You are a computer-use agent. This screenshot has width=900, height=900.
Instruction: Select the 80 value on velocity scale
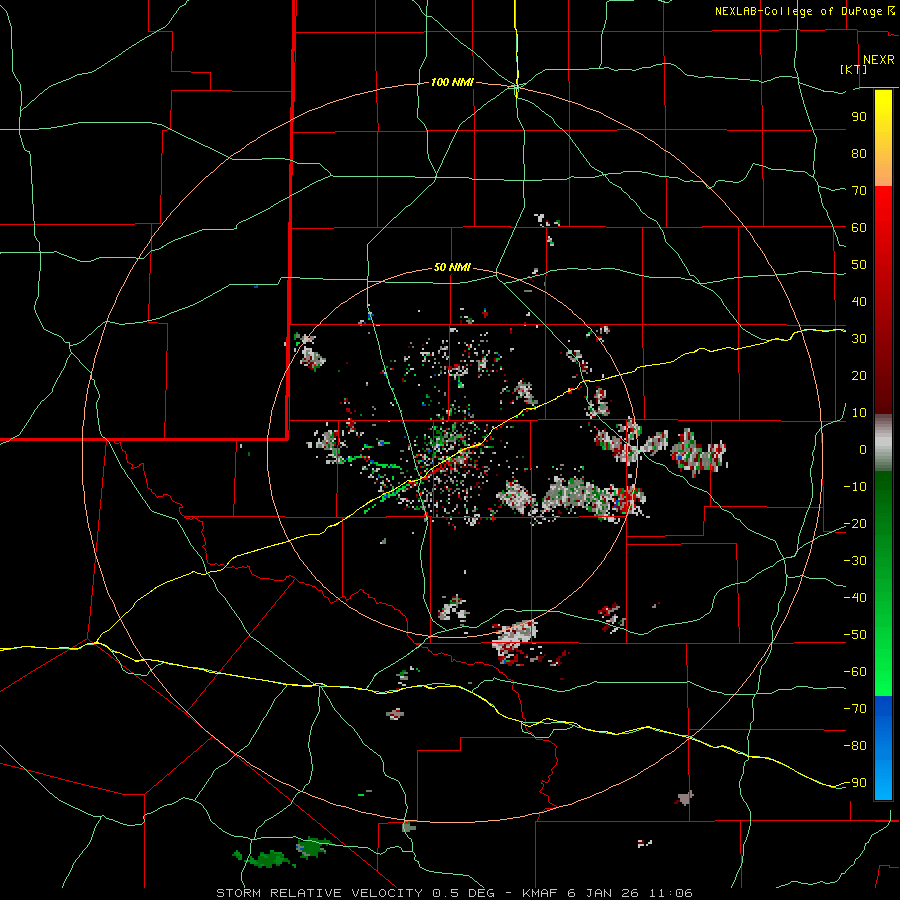pyautogui.click(x=859, y=153)
